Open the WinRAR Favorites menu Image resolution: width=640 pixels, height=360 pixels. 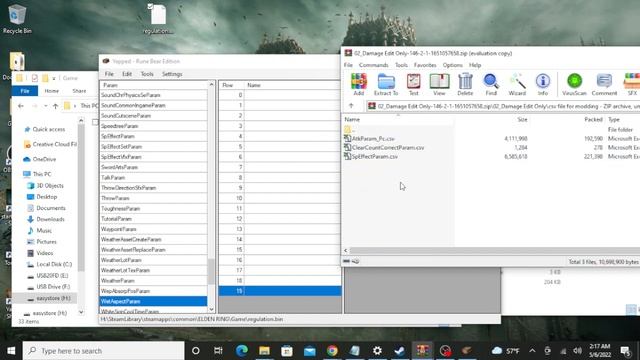click(x=425, y=65)
